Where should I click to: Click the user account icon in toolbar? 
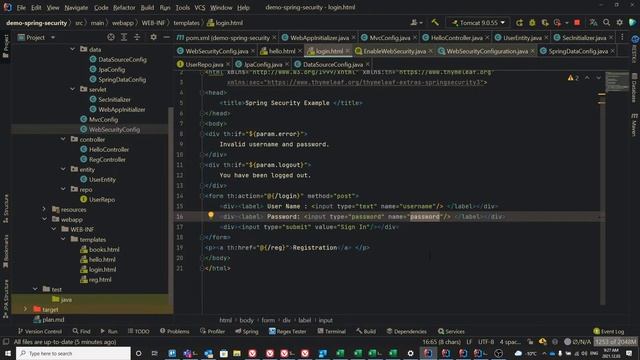click(x=416, y=23)
